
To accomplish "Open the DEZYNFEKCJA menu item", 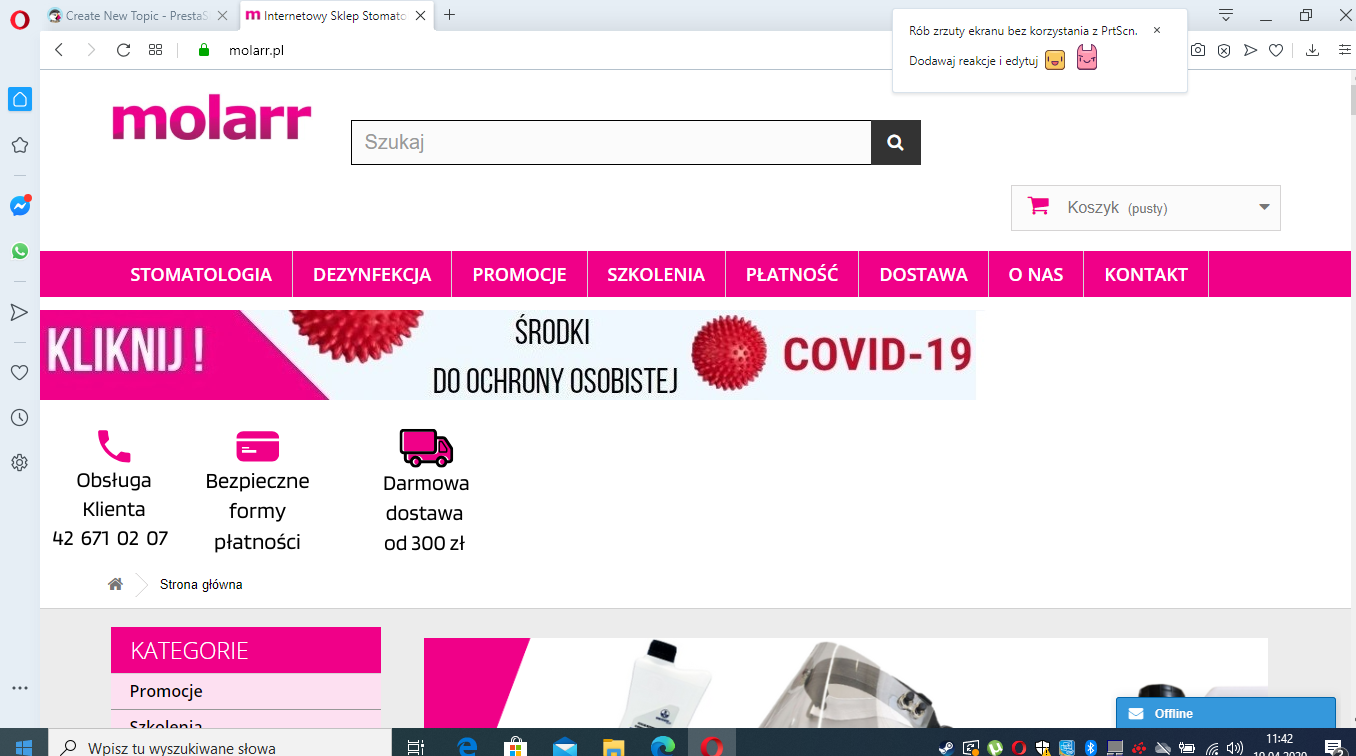I will [372, 274].
